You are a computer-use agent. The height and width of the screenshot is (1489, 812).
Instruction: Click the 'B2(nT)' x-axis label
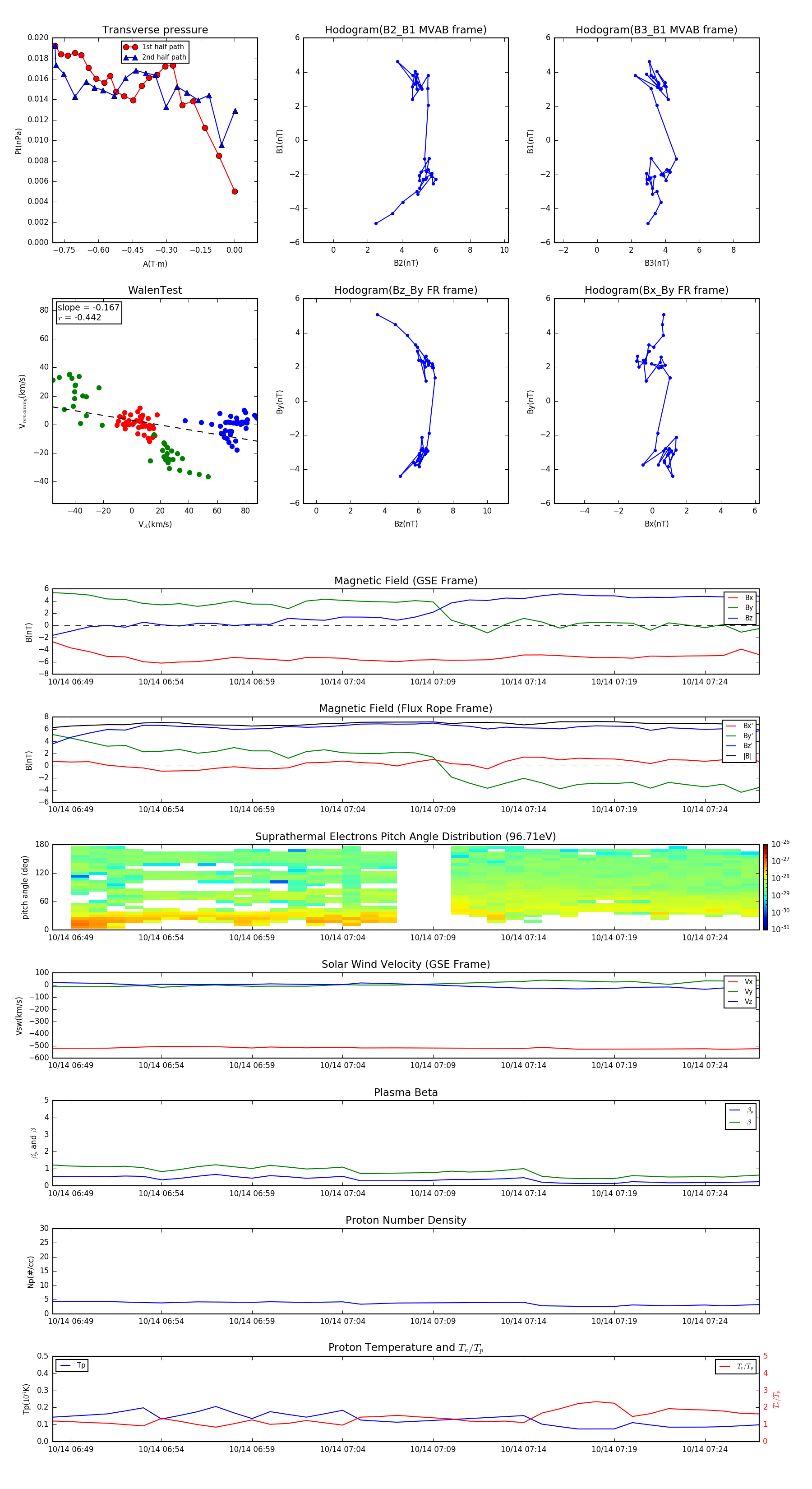point(406,263)
